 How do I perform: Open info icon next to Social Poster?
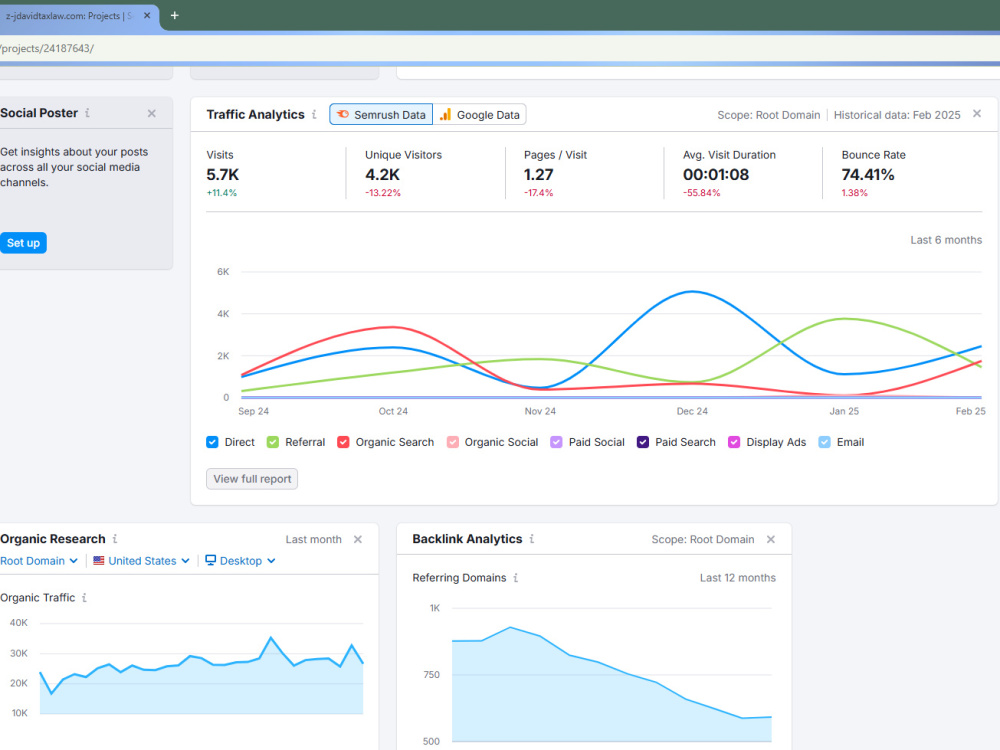click(x=87, y=113)
